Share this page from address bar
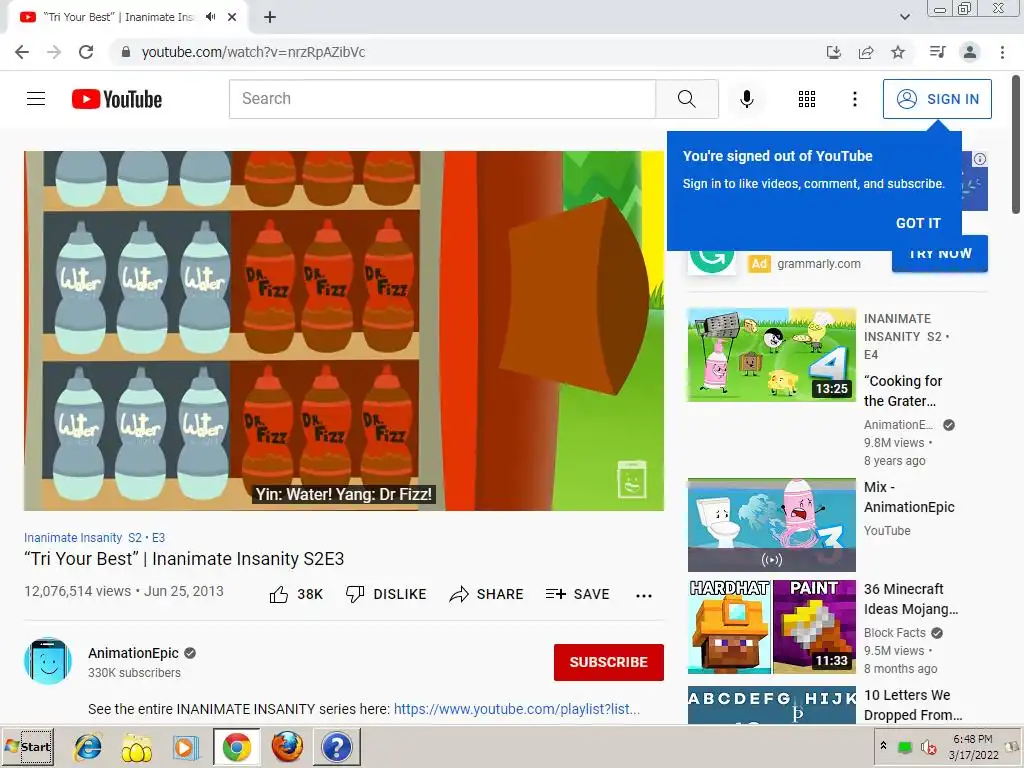 click(x=866, y=52)
